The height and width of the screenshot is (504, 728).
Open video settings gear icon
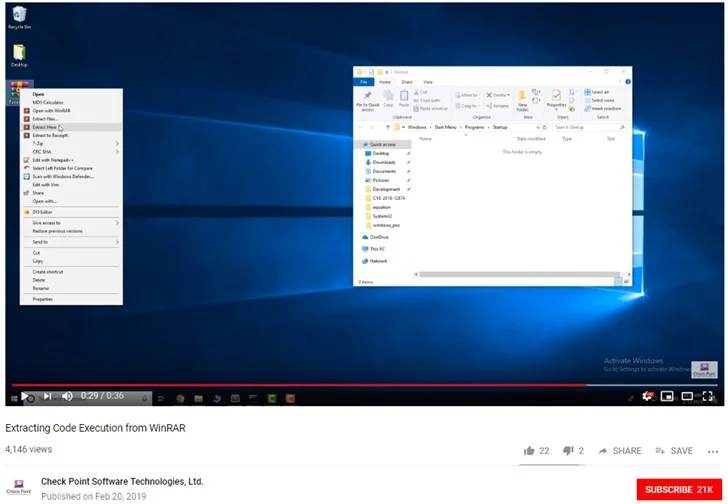(647, 396)
